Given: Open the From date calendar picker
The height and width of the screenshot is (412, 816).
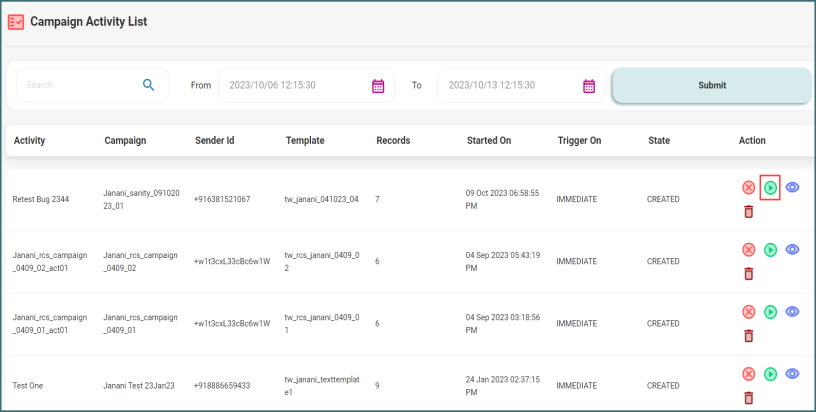Looking at the screenshot, I should (x=378, y=86).
